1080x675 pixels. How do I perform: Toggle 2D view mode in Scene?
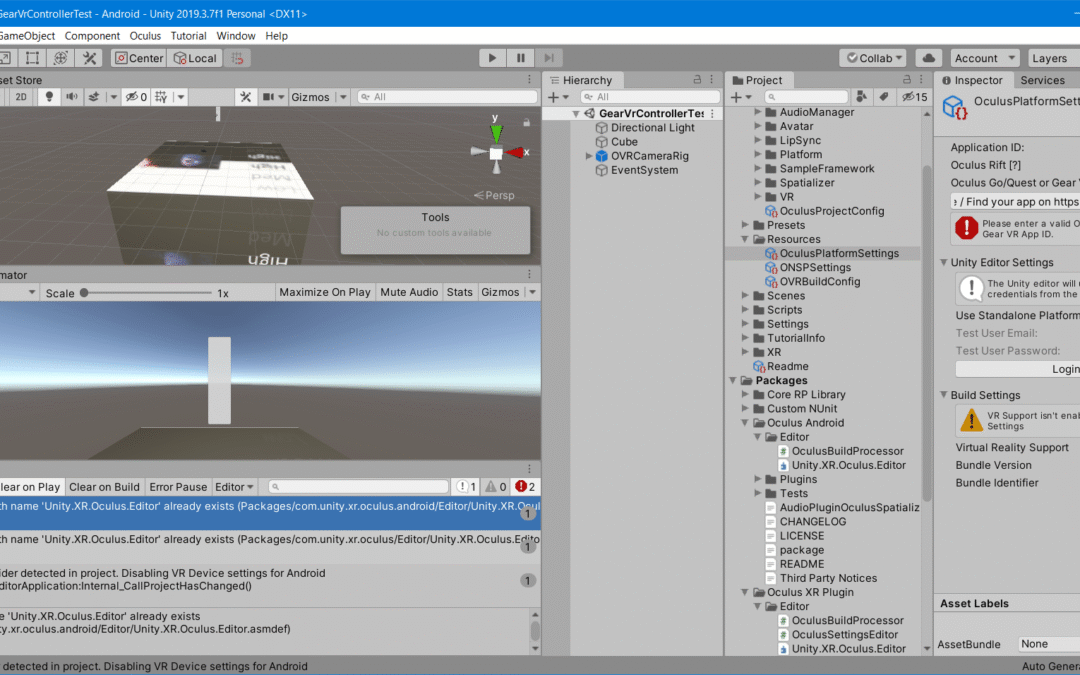point(21,97)
